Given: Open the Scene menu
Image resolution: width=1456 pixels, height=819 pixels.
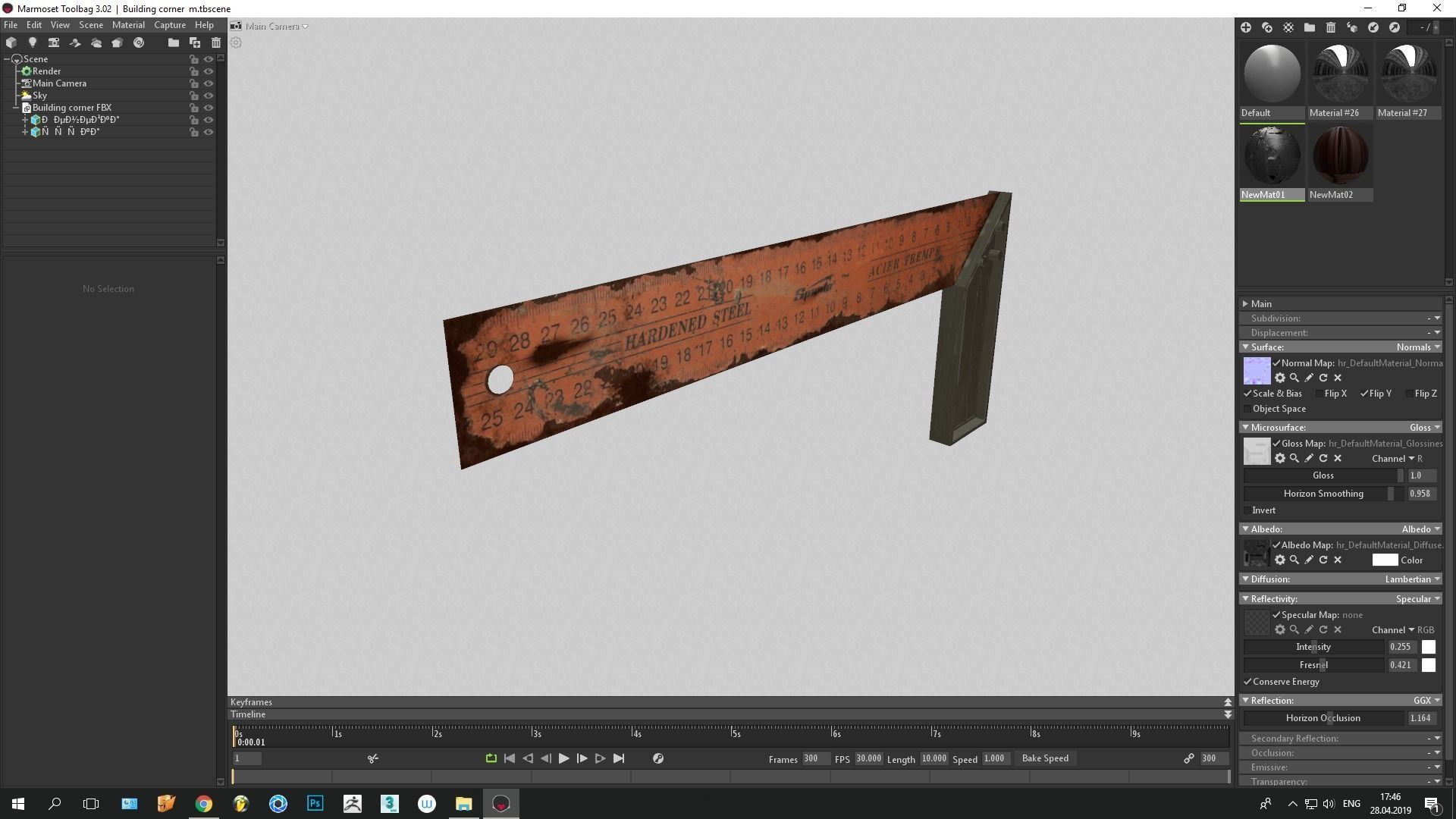Looking at the screenshot, I should (91, 24).
